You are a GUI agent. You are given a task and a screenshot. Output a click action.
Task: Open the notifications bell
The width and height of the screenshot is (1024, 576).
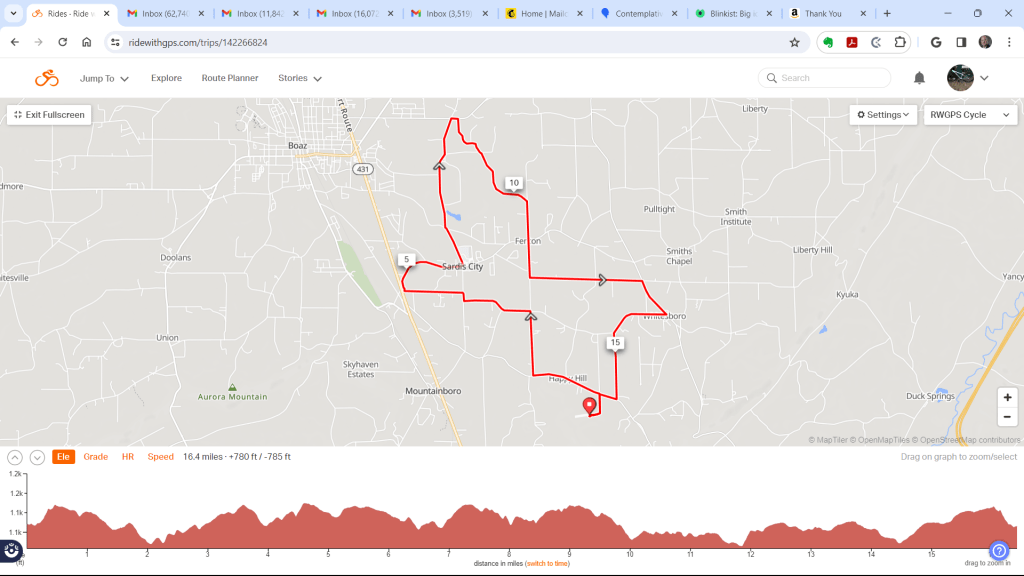(x=919, y=78)
